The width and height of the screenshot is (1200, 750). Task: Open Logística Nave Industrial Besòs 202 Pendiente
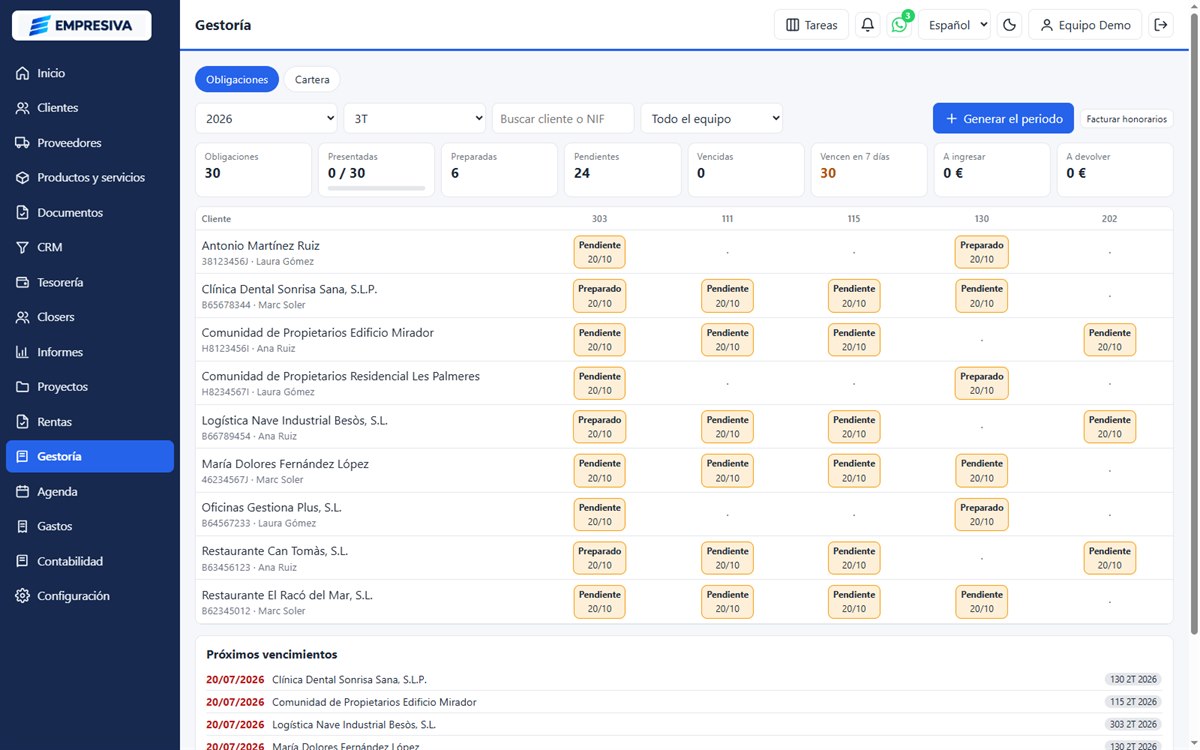[x=1110, y=427]
